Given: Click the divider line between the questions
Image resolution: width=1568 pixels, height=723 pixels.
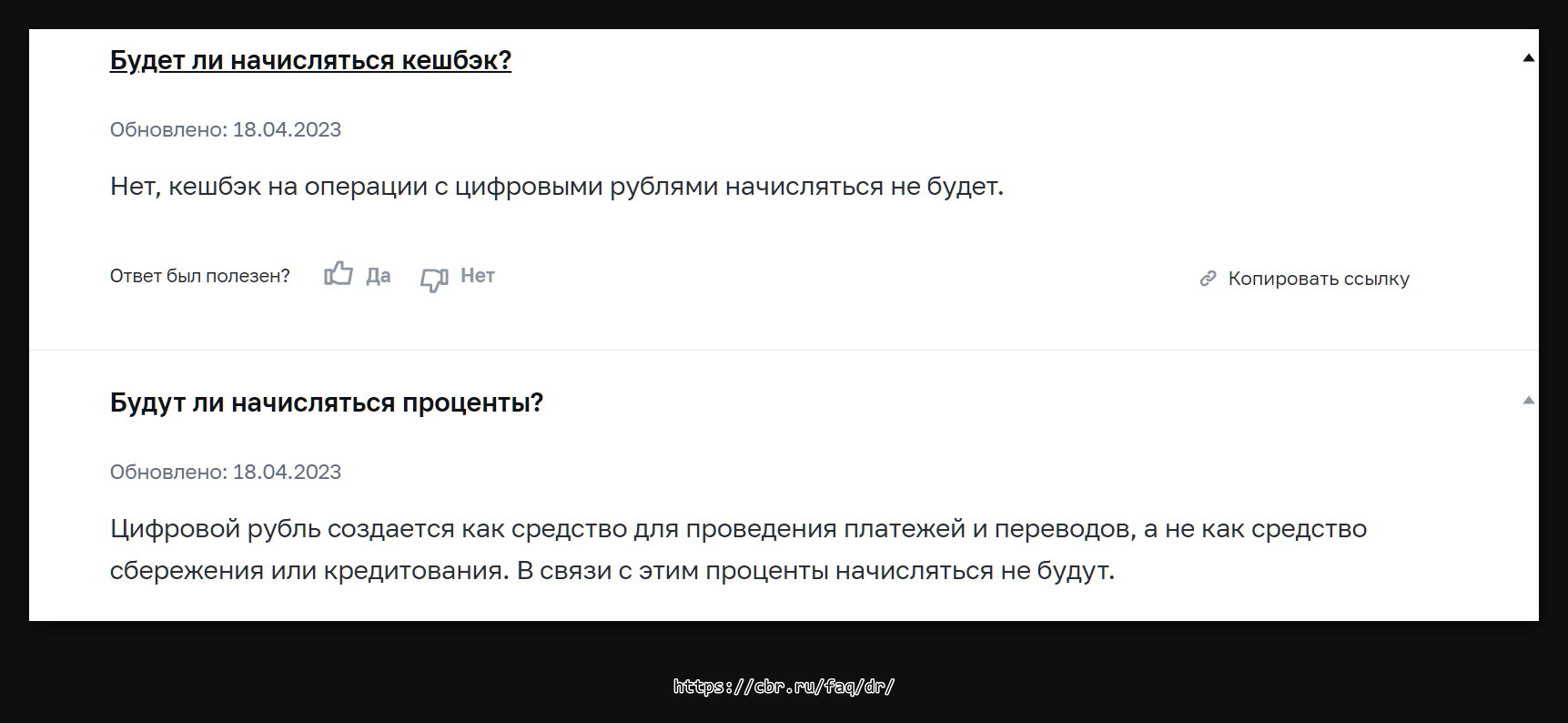Looking at the screenshot, I should (x=783, y=350).
